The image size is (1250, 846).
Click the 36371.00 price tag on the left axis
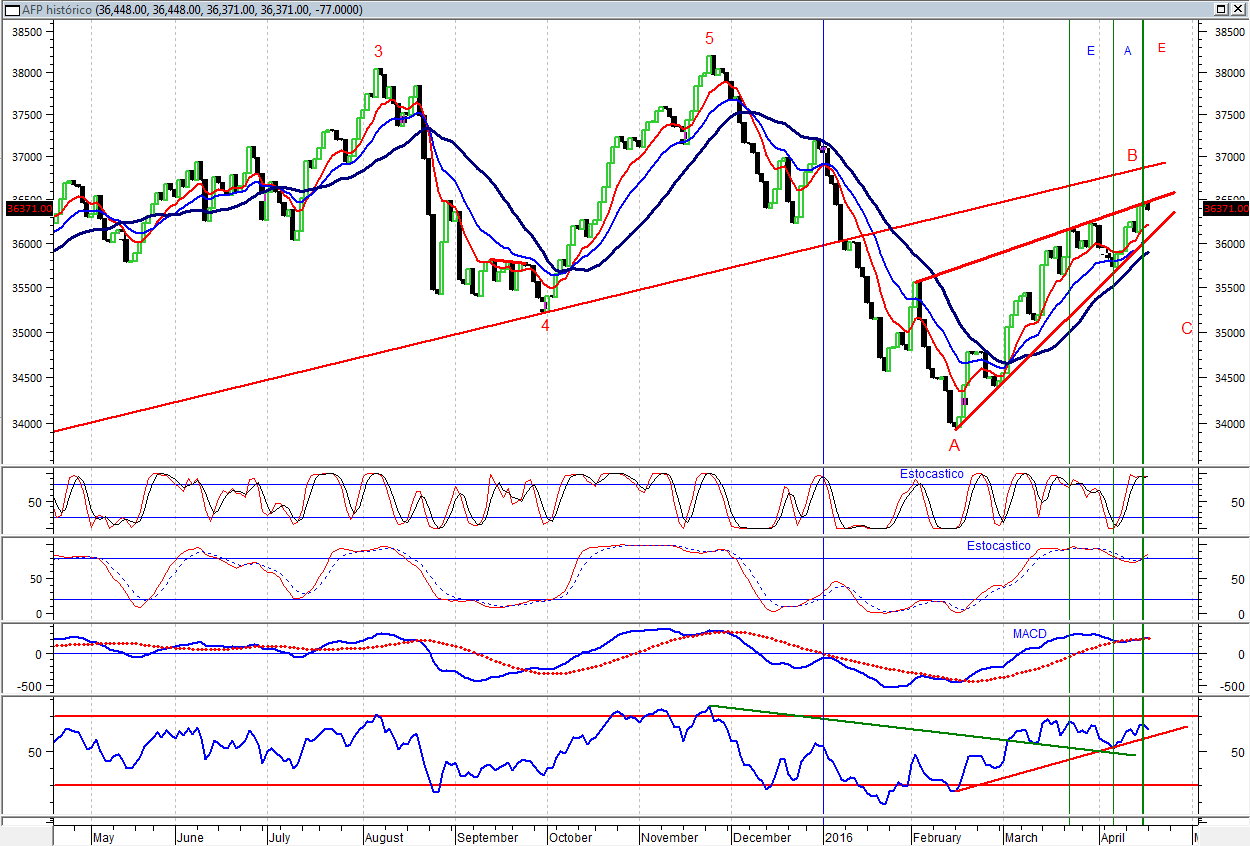28,209
